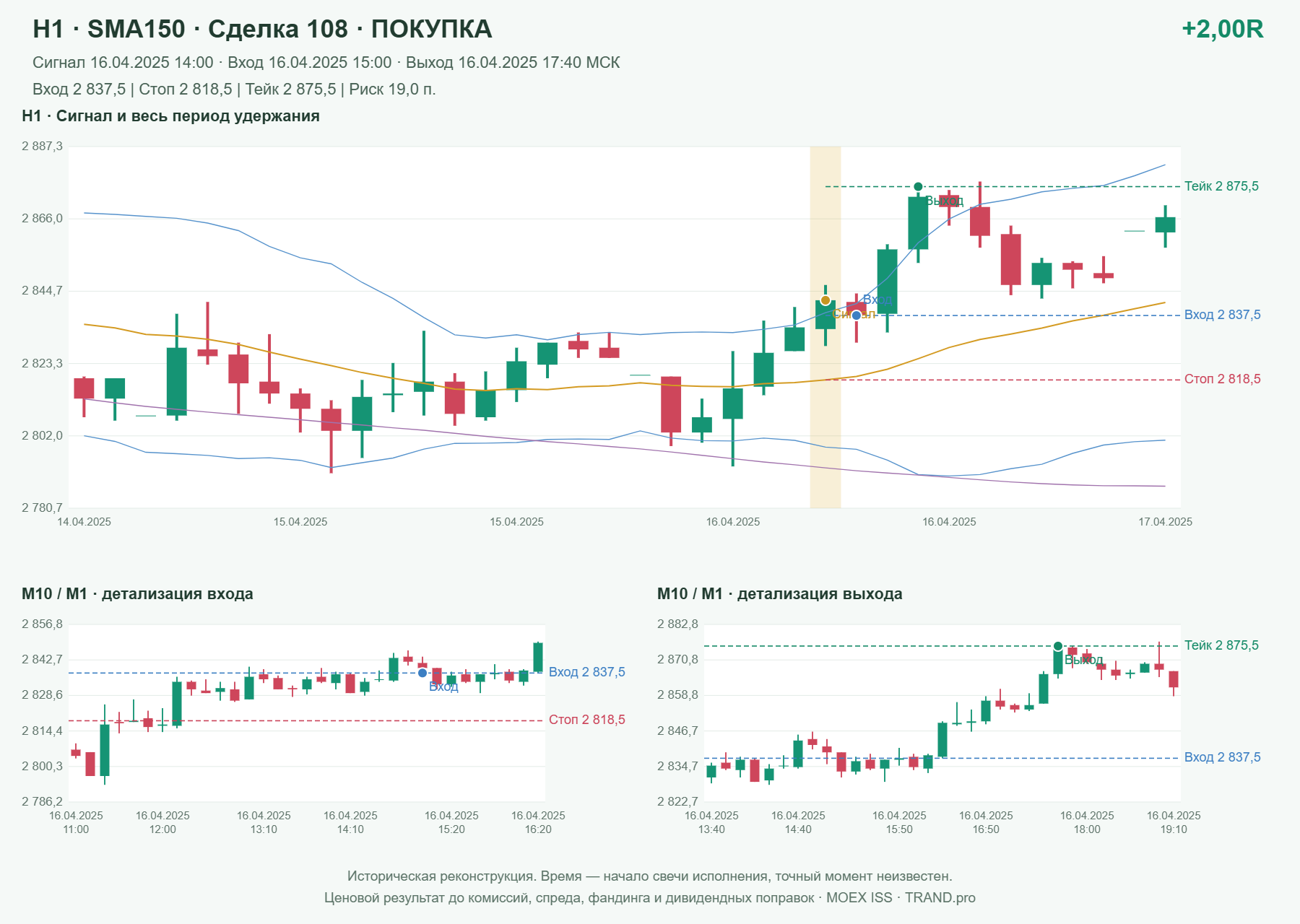Click the "11:00" time label in entry detail
The height and width of the screenshot is (924, 1300).
click(76, 829)
